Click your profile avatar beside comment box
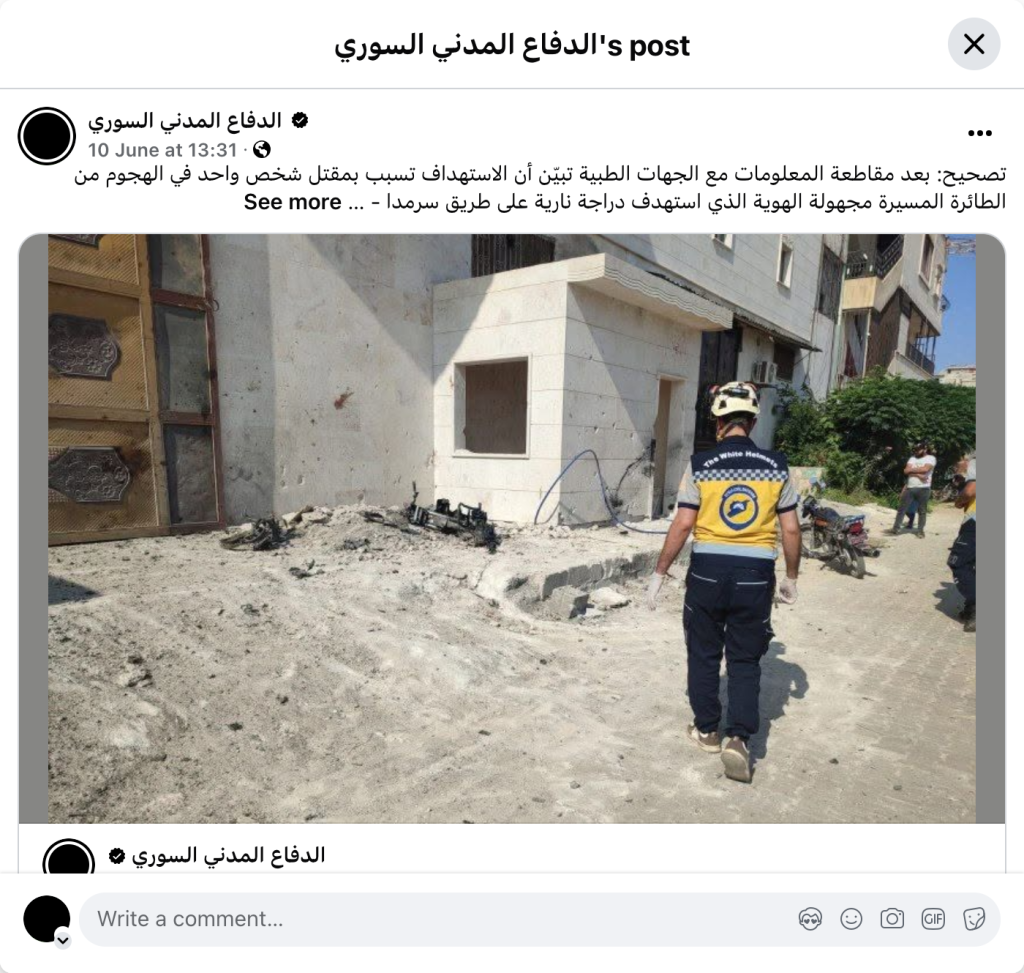 pyautogui.click(x=47, y=919)
